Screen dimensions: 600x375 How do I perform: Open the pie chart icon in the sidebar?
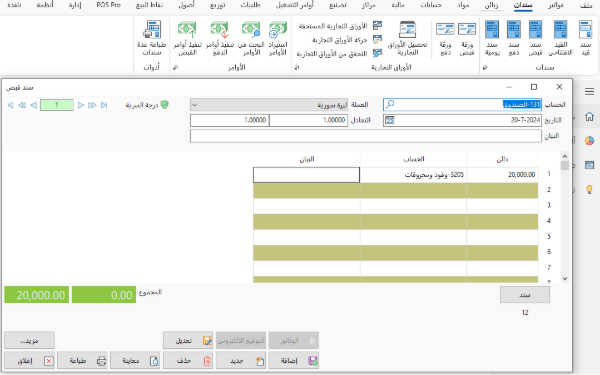(589, 140)
